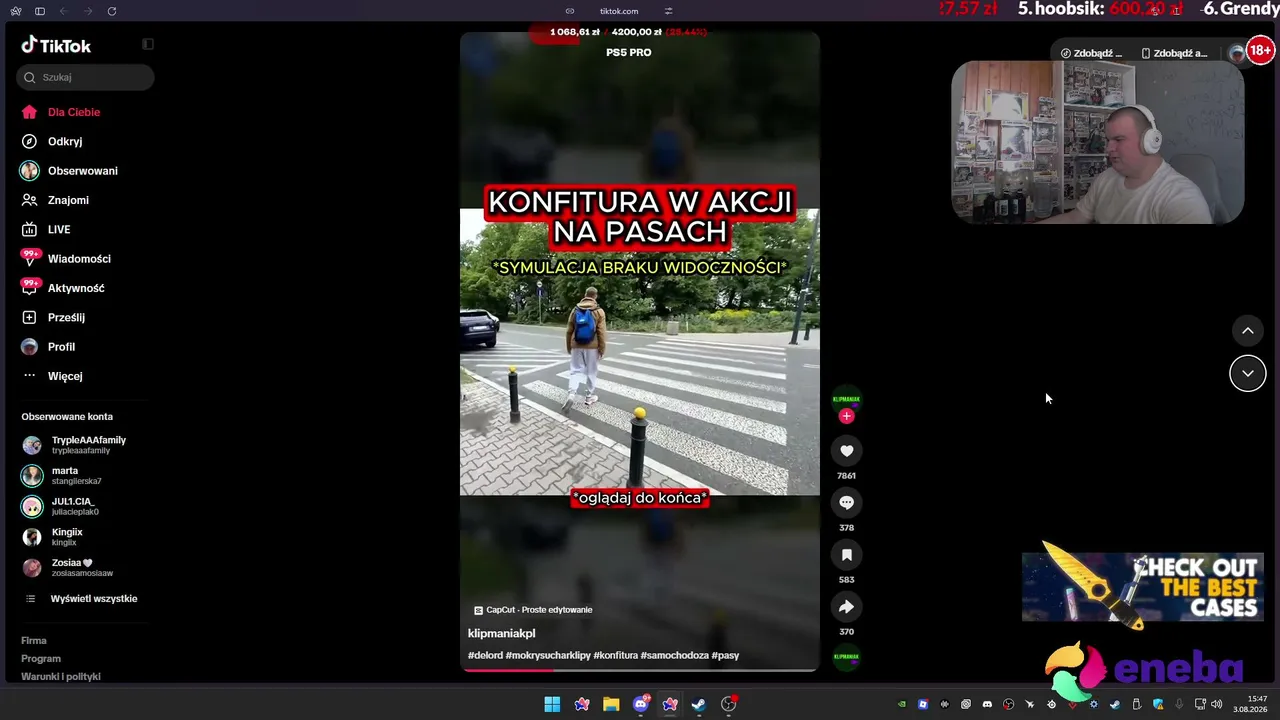Click the TikTok logo
1280x720 pixels.
coord(56,45)
